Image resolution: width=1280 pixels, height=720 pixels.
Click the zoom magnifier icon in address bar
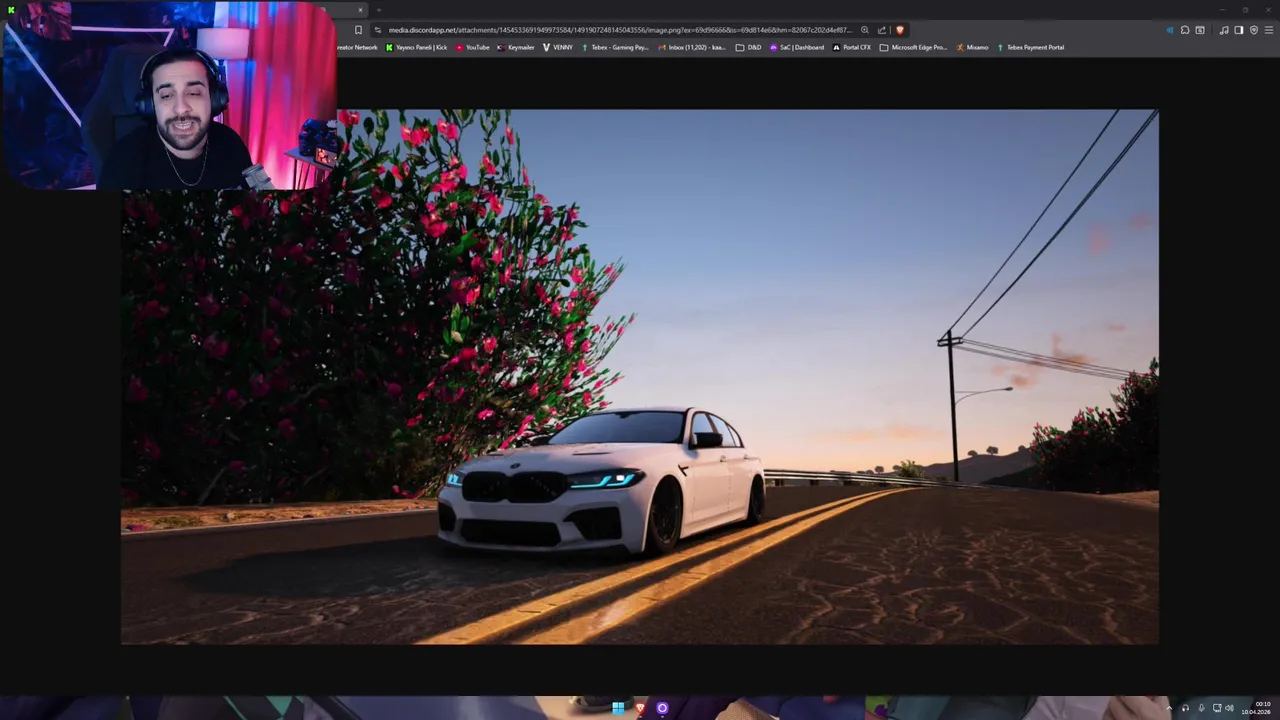click(865, 30)
